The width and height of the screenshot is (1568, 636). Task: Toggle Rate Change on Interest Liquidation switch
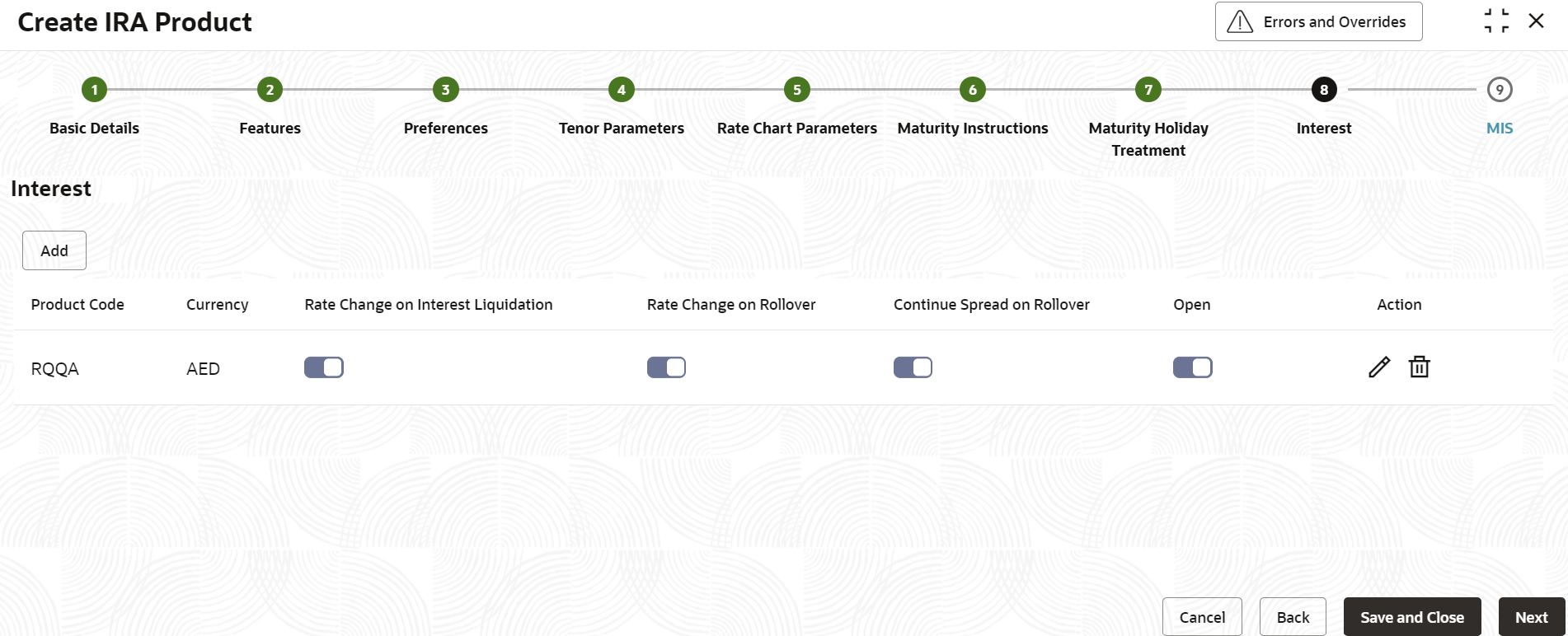pyautogui.click(x=324, y=367)
